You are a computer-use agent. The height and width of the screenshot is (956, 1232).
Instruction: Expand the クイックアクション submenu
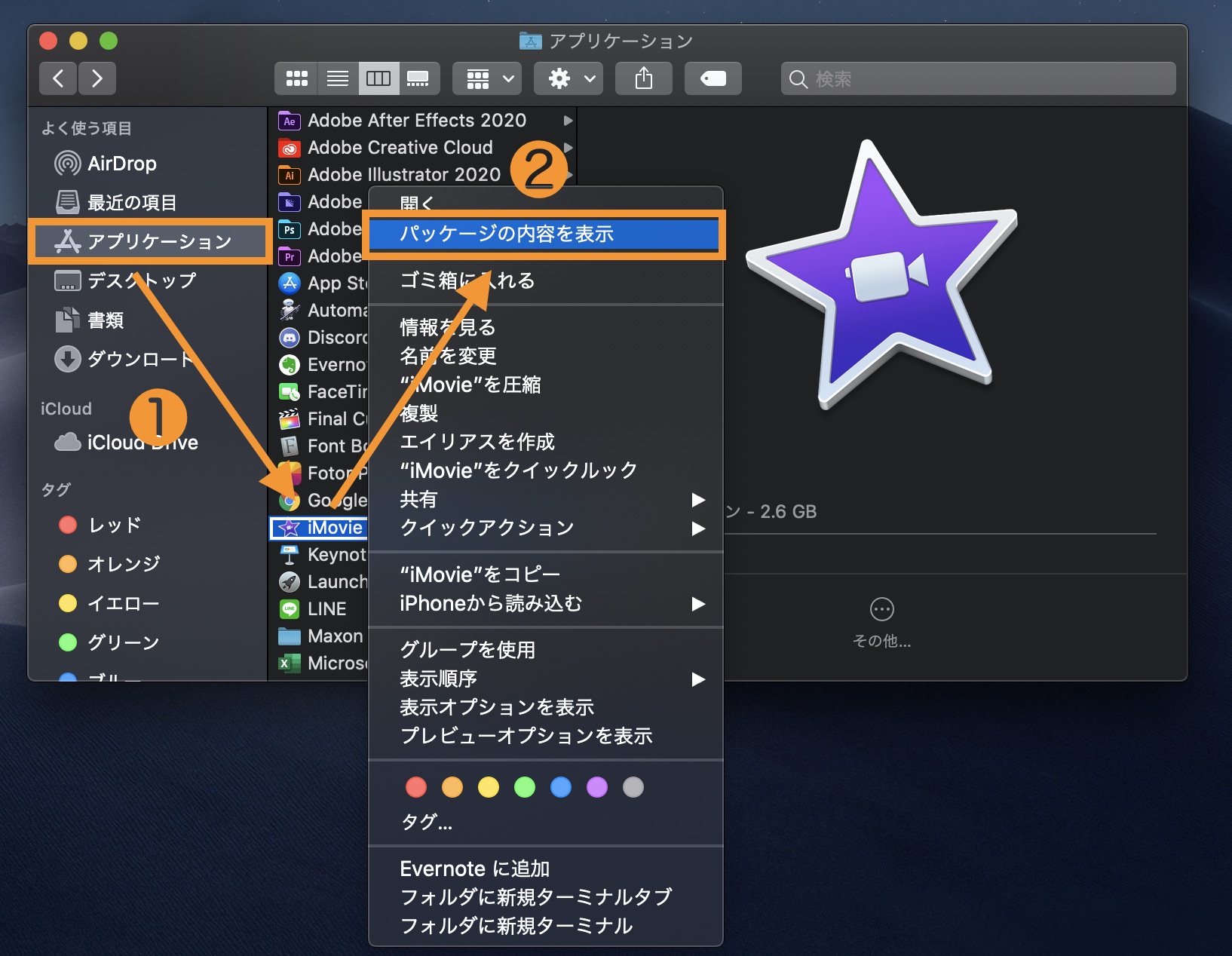click(546, 528)
